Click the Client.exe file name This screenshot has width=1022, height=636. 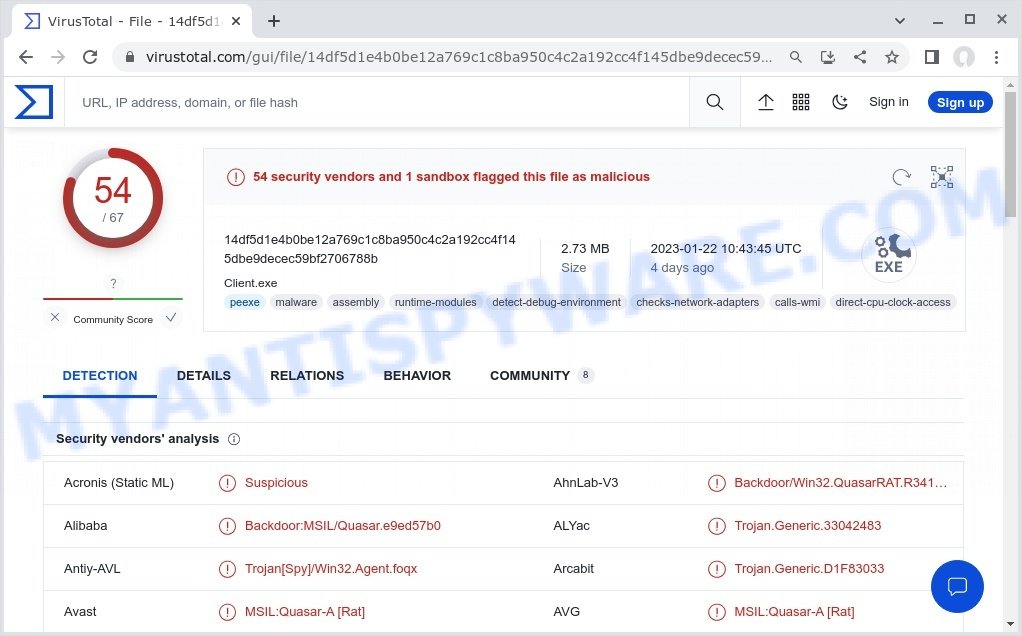coord(250,283)
